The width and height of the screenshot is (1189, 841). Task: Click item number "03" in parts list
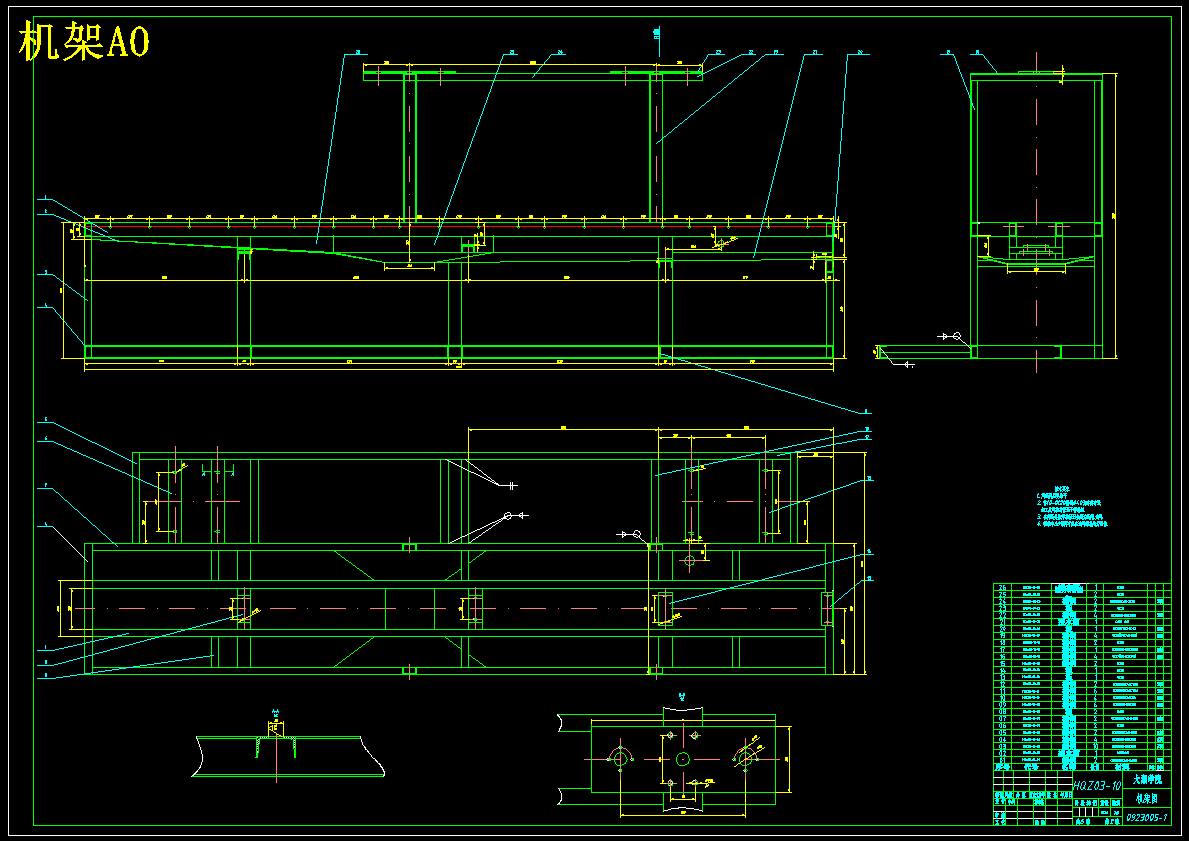pos(1002,746)
